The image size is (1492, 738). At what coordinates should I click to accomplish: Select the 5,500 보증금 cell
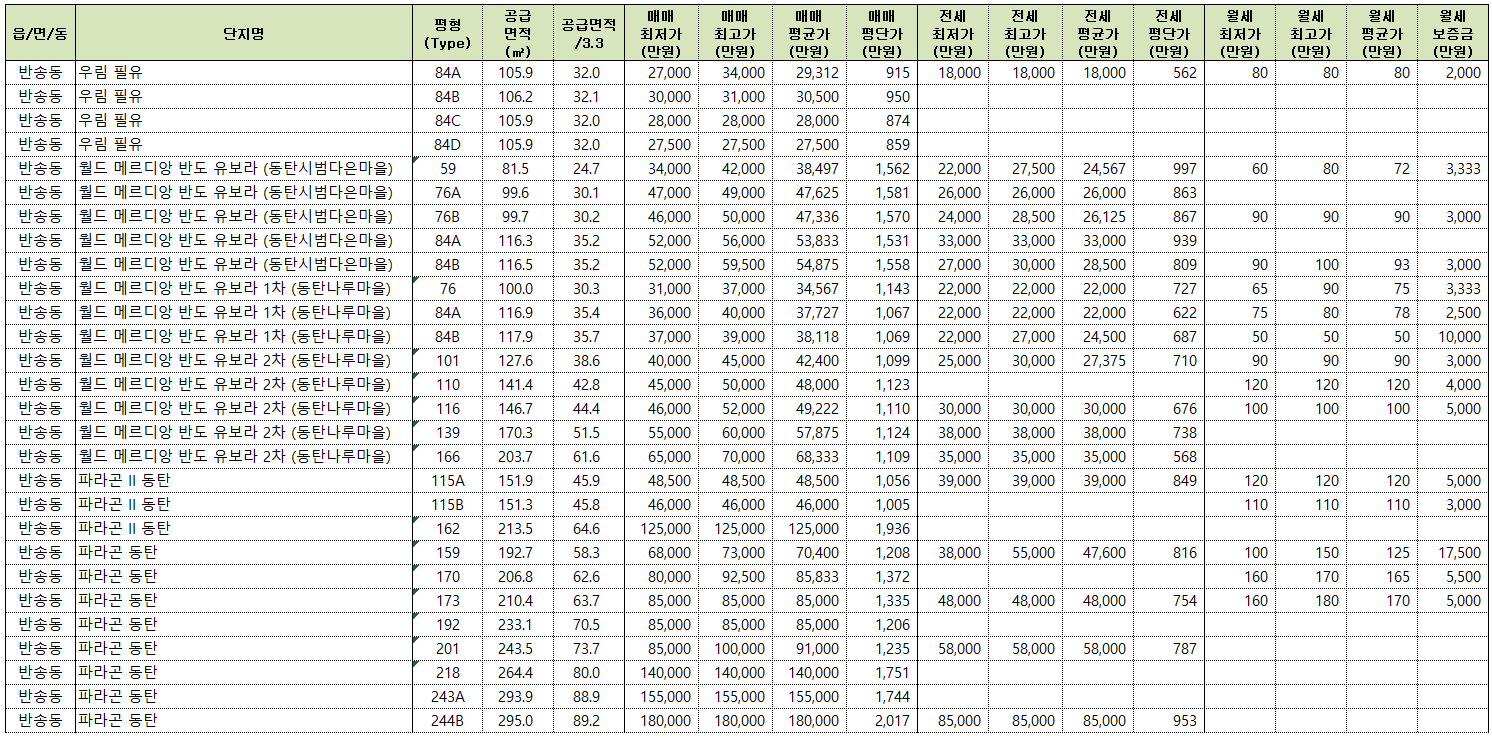[1452, 577]
